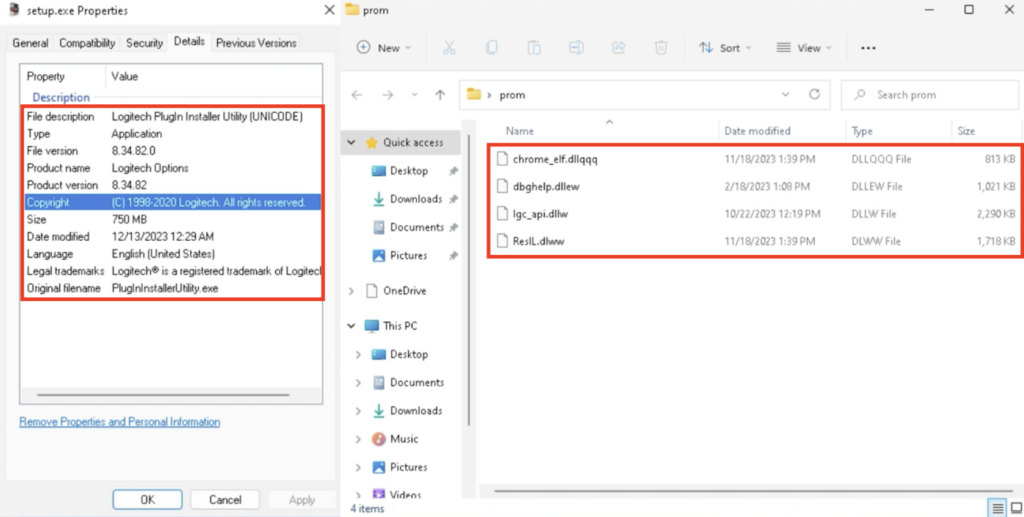
Task: Click the Refresh icon beside address bar
Action: (x=814, y=95)
